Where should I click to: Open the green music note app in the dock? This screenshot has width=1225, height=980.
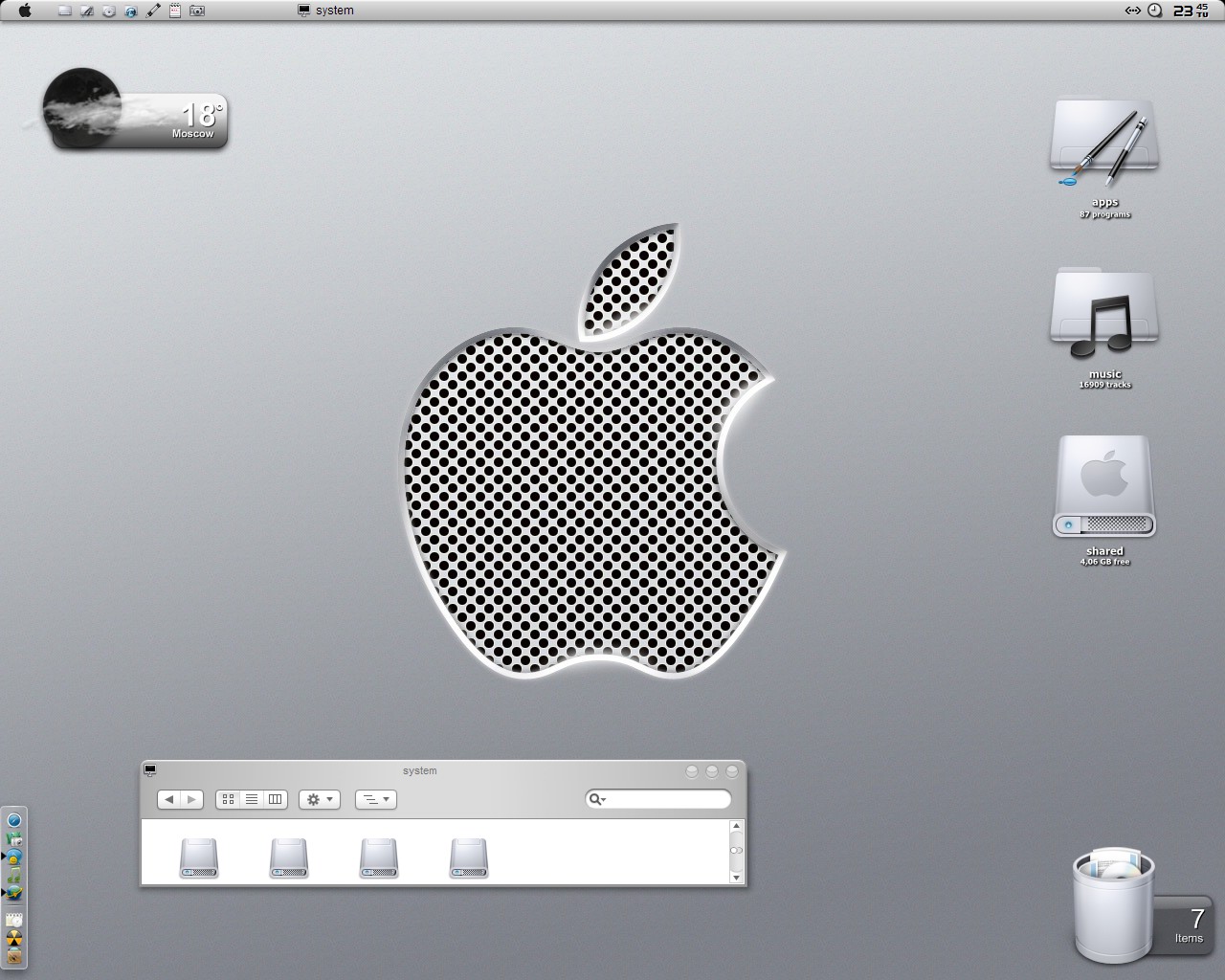tap(14, 875)
